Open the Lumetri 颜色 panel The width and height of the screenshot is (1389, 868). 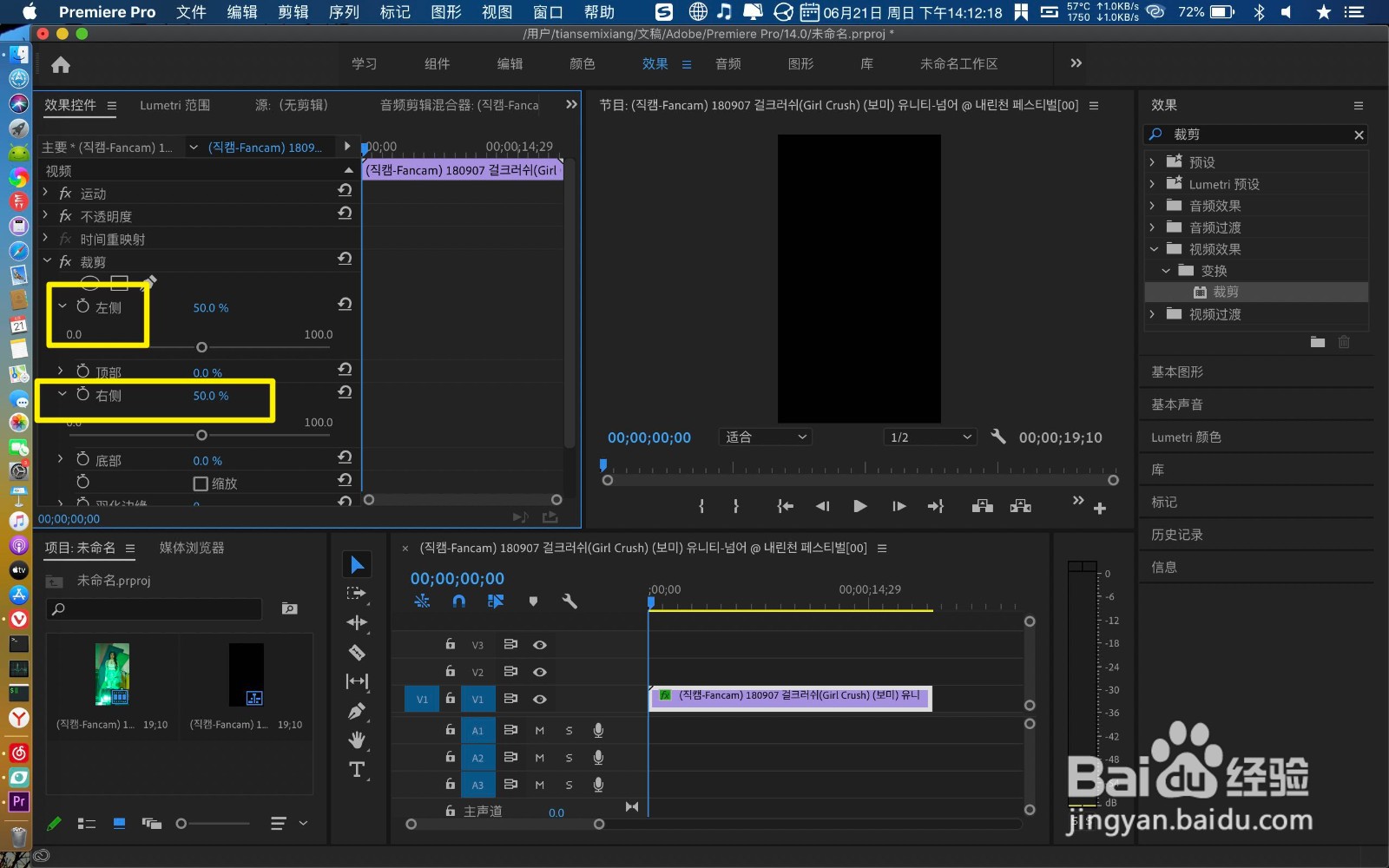1186,437
